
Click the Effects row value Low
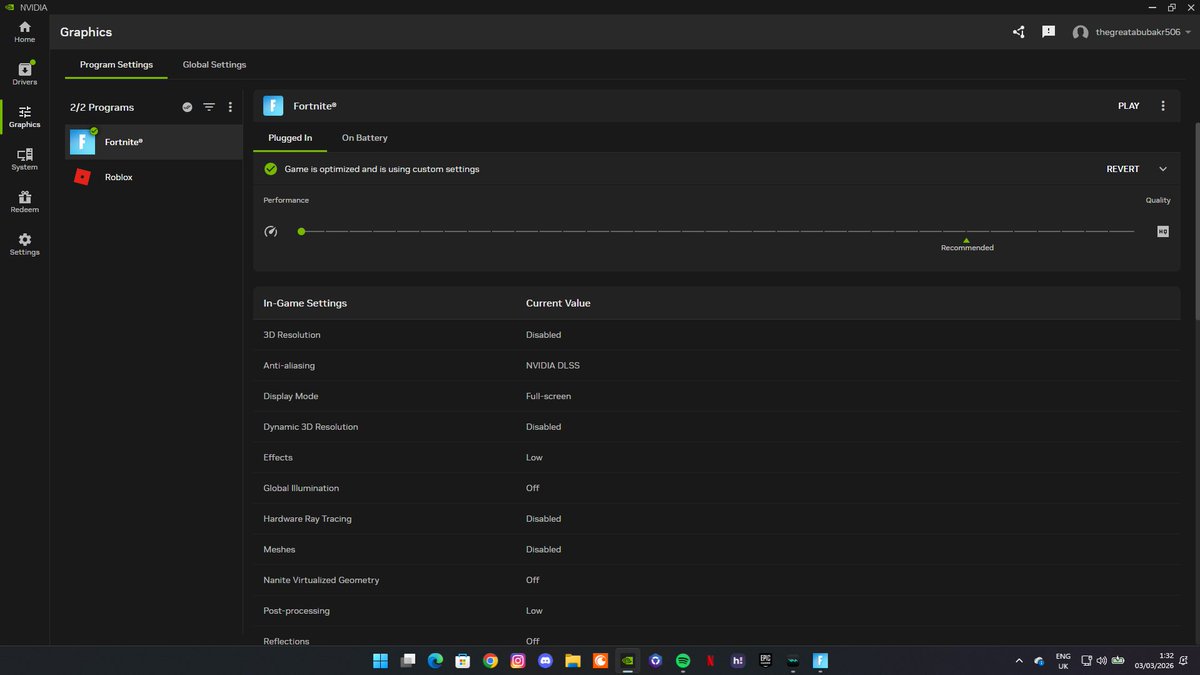point(534,458)
